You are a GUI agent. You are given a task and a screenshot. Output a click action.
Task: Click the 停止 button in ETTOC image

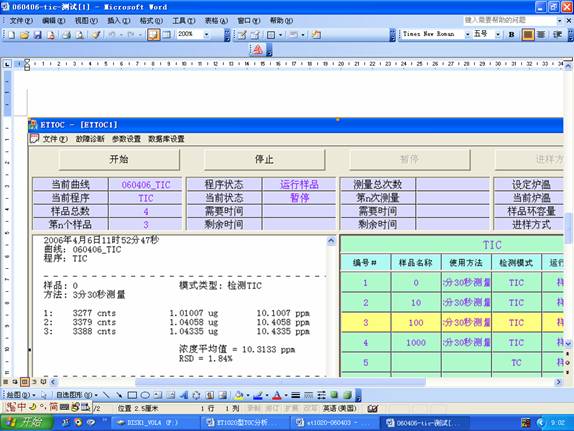click(264, 159)
